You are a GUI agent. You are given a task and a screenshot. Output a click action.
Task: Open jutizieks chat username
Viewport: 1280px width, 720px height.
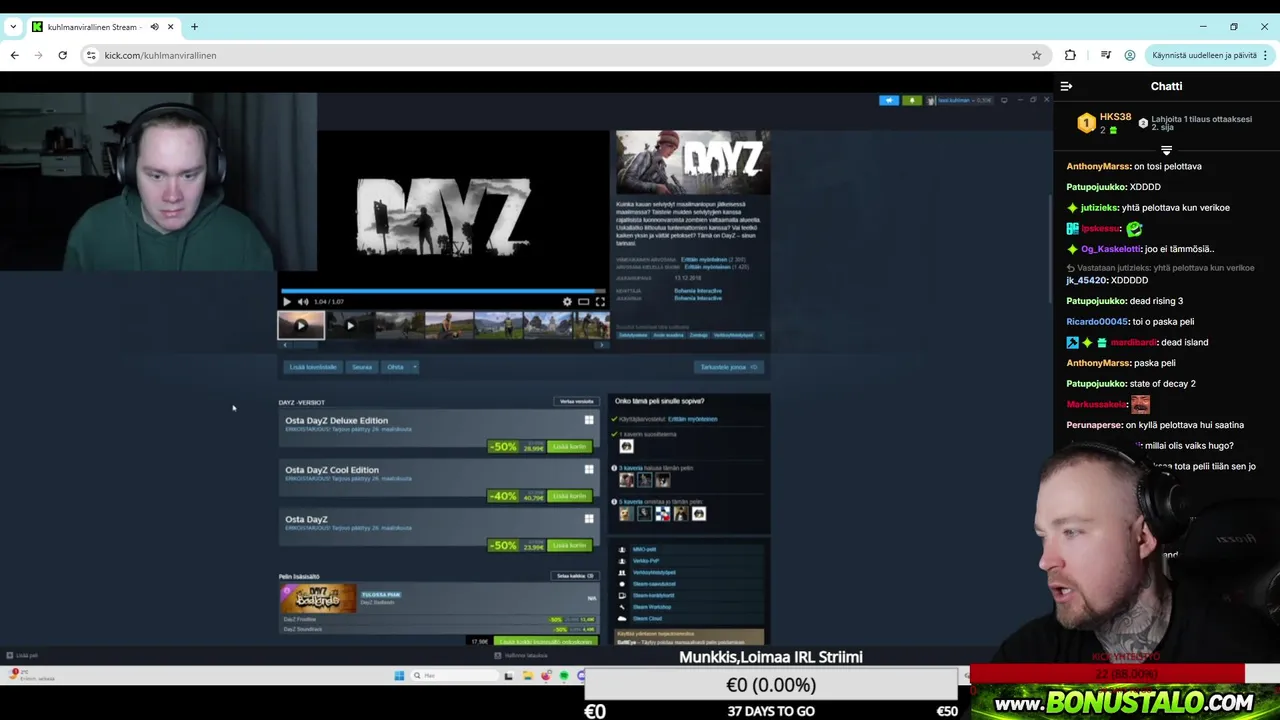[1099, 208]
